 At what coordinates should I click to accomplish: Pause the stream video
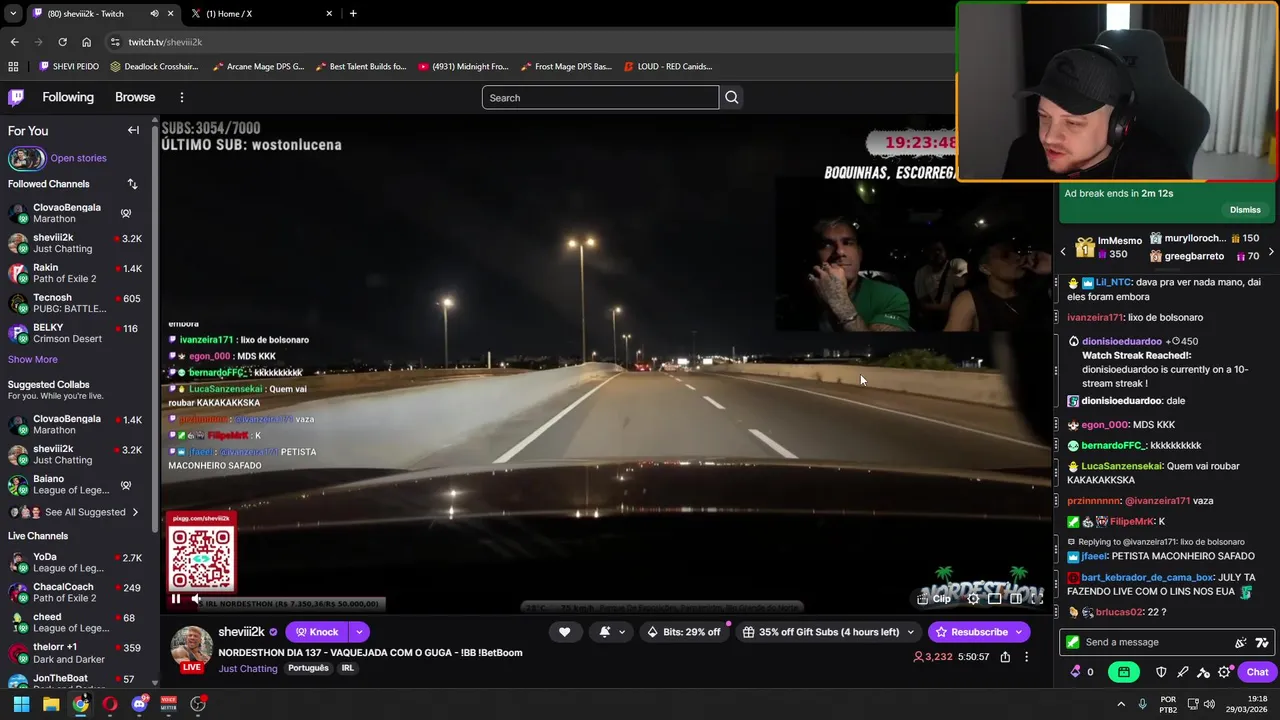176,599
